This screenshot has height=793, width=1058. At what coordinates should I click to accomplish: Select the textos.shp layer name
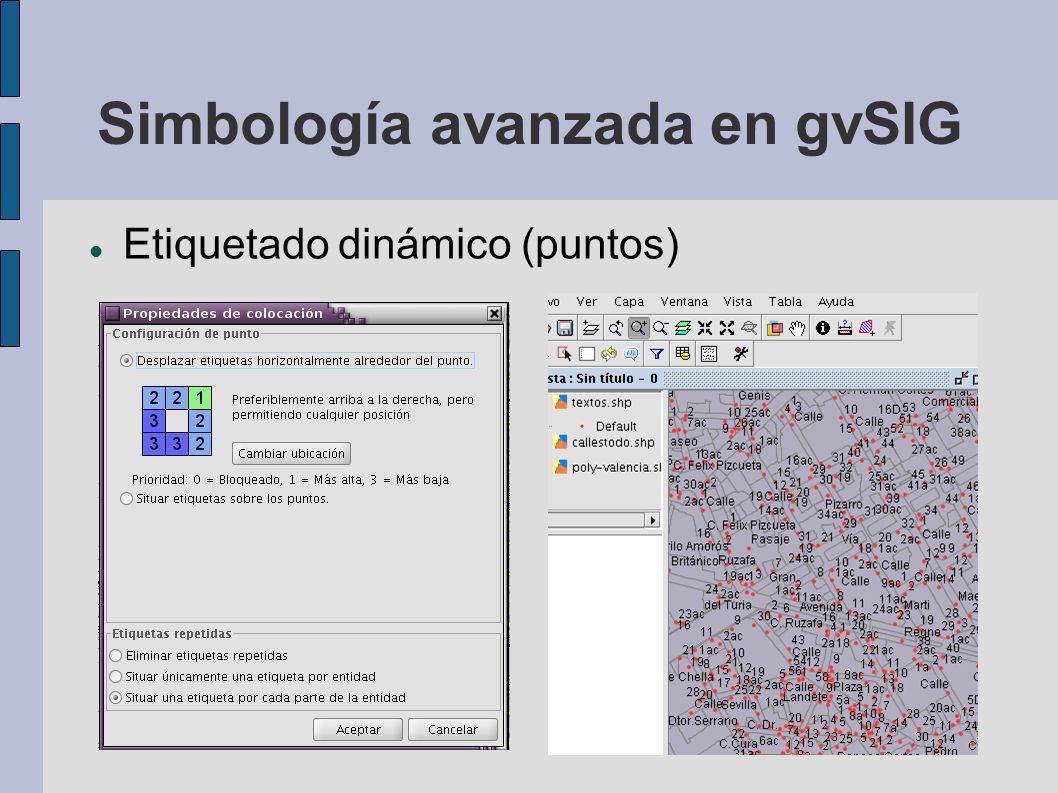click(x=601, y=402)
